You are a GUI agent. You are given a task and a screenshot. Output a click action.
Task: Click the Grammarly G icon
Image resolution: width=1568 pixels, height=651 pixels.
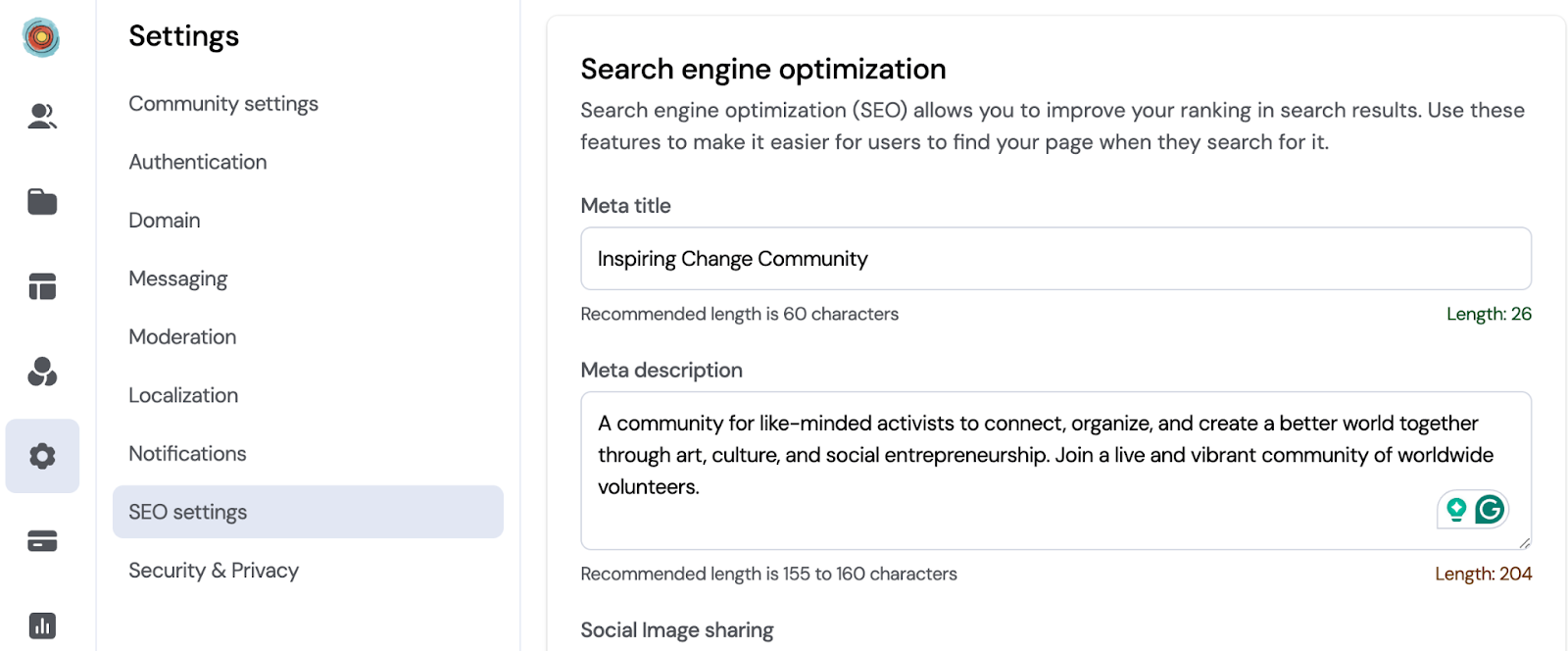click(x=1490, y=510)
